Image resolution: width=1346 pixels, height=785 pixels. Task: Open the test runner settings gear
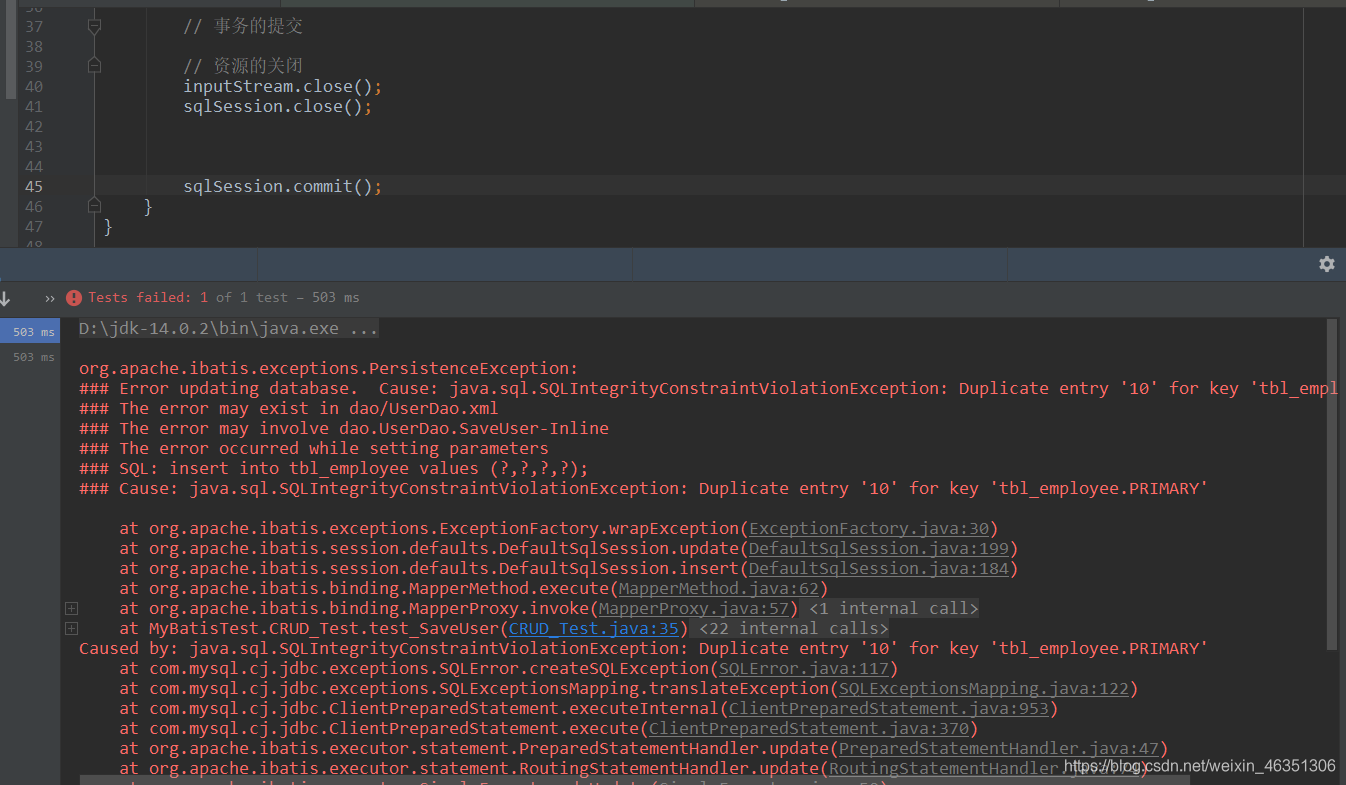(1326, 264)
